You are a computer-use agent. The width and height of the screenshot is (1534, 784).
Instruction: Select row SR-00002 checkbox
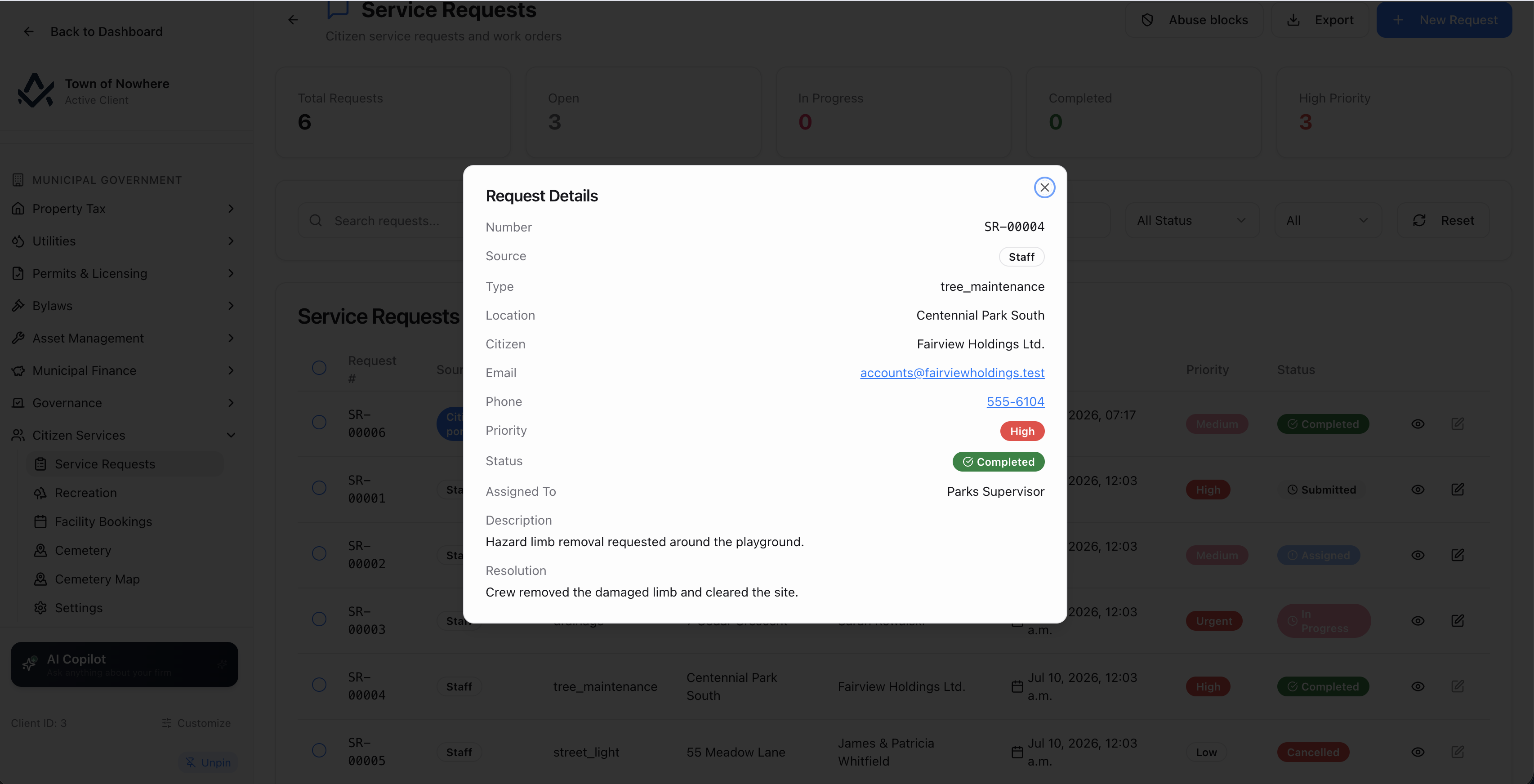tap(319, 554)
